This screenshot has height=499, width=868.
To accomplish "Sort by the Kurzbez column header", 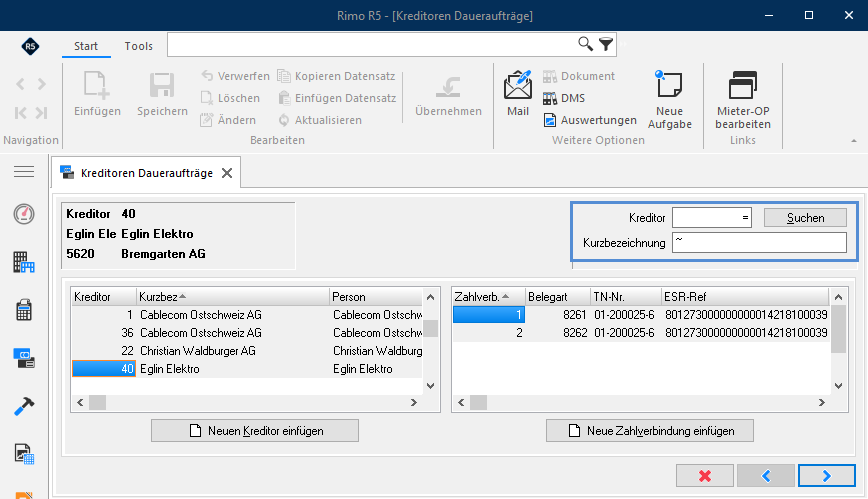I will [x=232, y=297].
